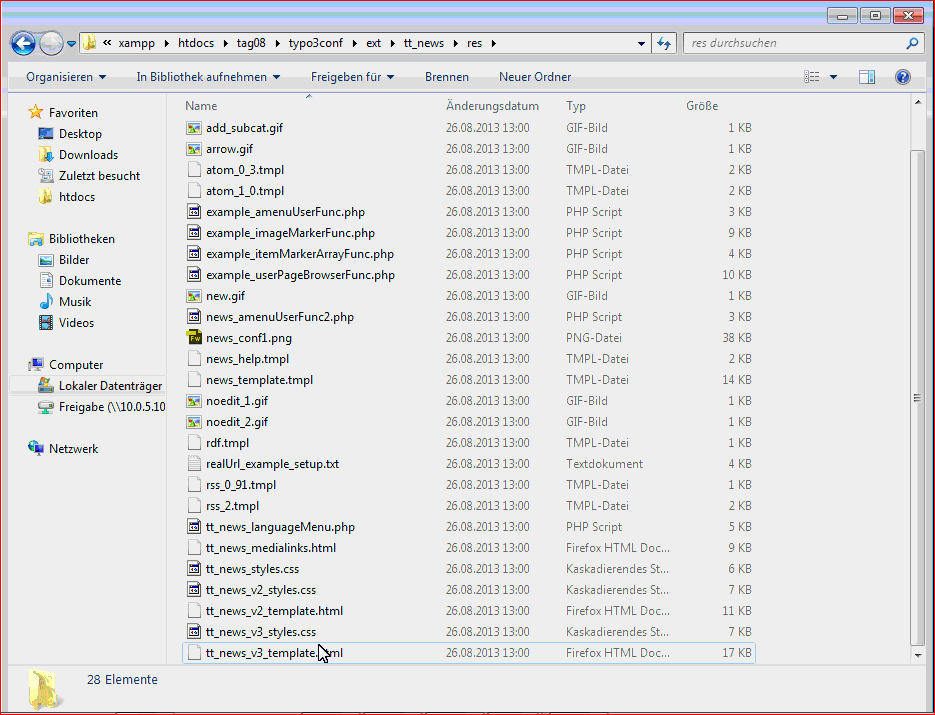Image resolution: width=935 pixels, height=715 pixels.
Task: Click the tt_news_styles.css file icon
Action: point(194,569)
